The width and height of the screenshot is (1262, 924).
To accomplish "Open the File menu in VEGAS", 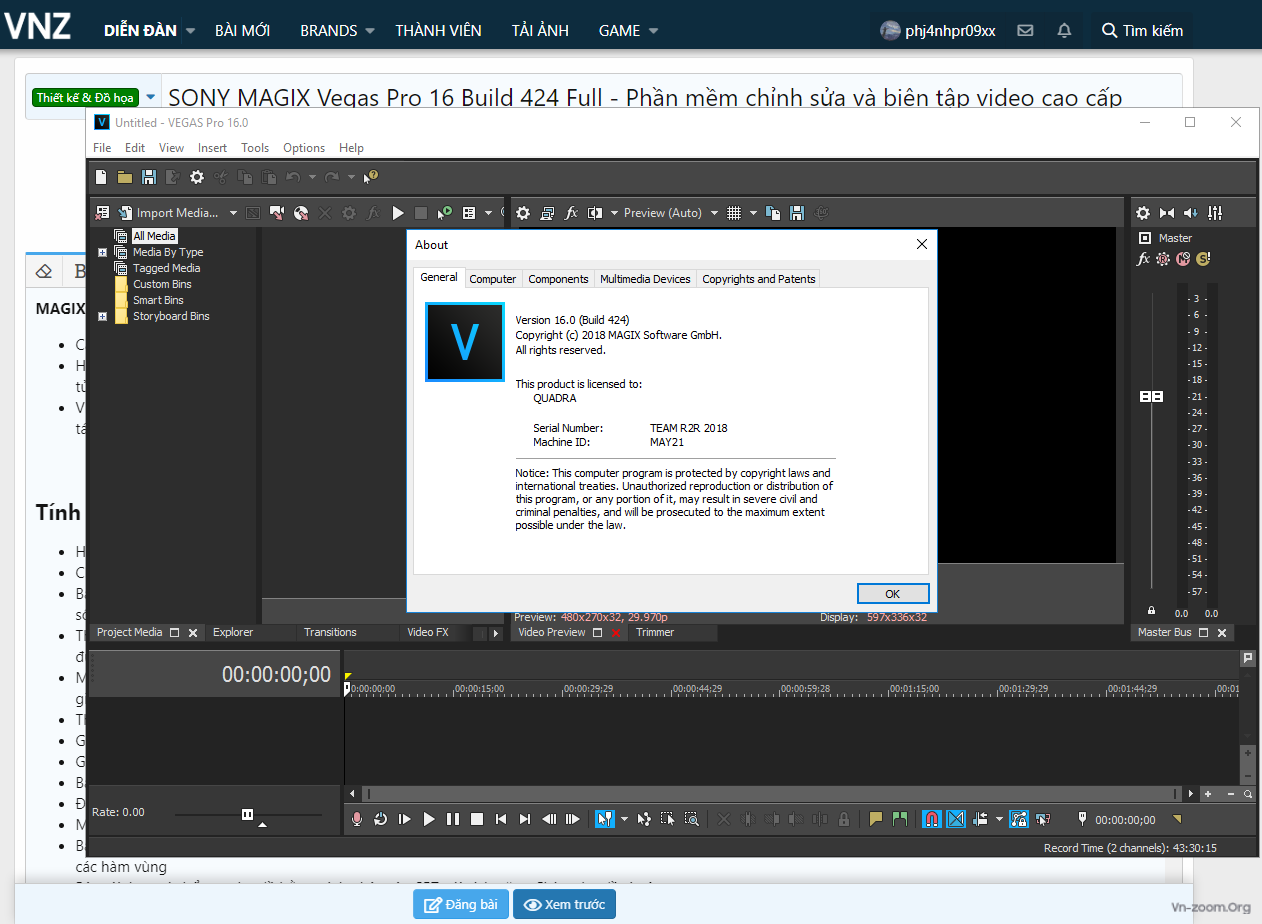I will coord(102,147).
